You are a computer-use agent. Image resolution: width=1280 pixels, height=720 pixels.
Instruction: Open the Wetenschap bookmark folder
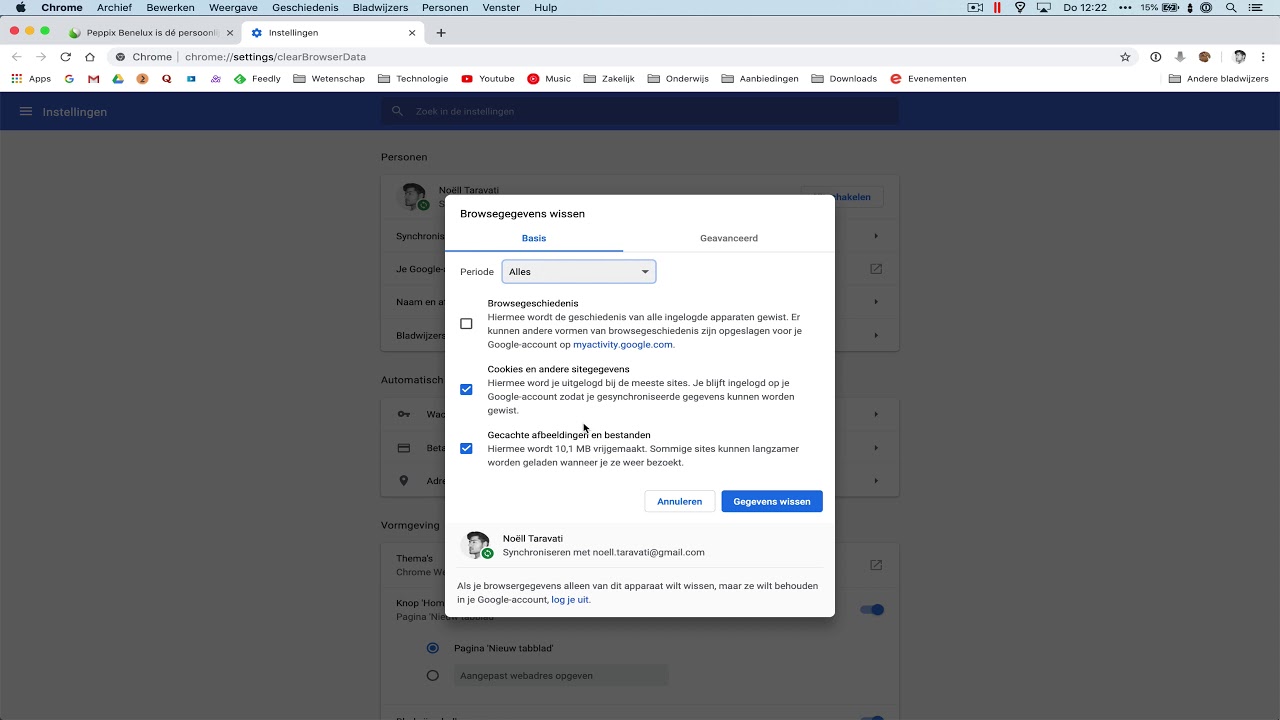click(x=329, y=79)
